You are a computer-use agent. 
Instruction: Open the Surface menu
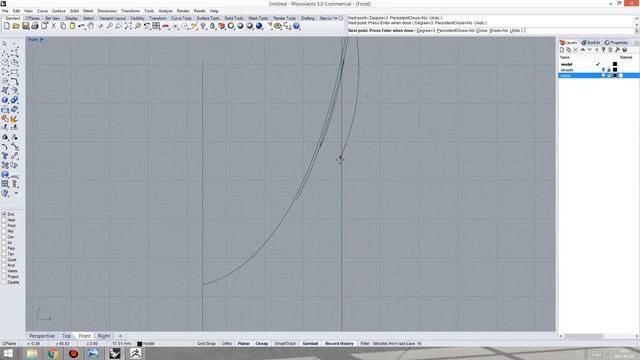point(58,11)
